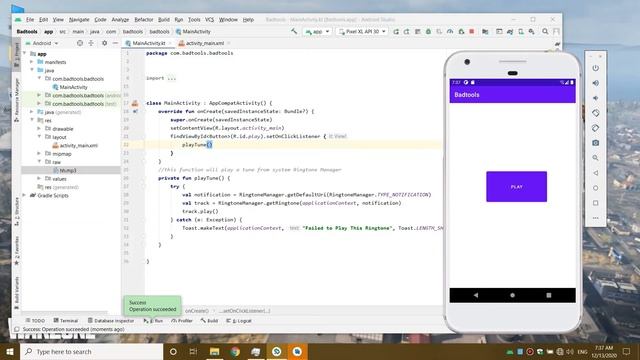Open emulator extended controls three dots
This screenshot has width=640, height=360.
[x=596, y=218]
